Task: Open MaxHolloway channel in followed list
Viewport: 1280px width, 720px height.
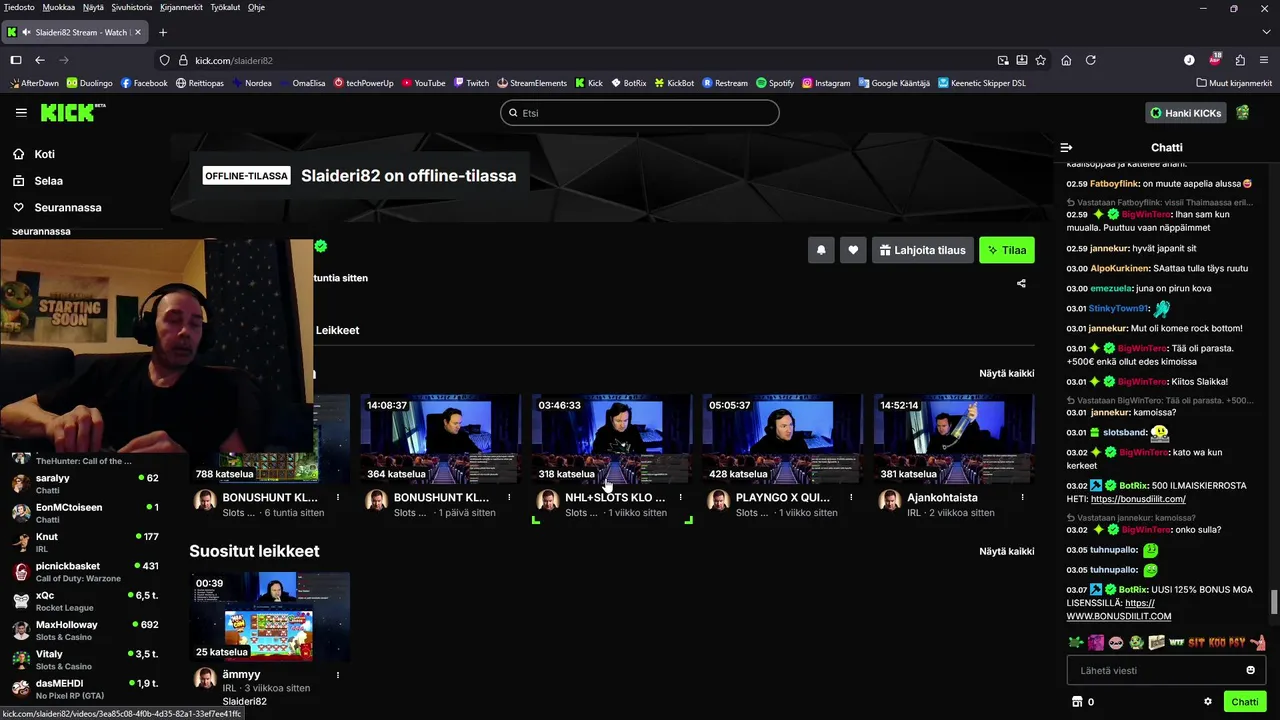Action: tap(84, 630)
